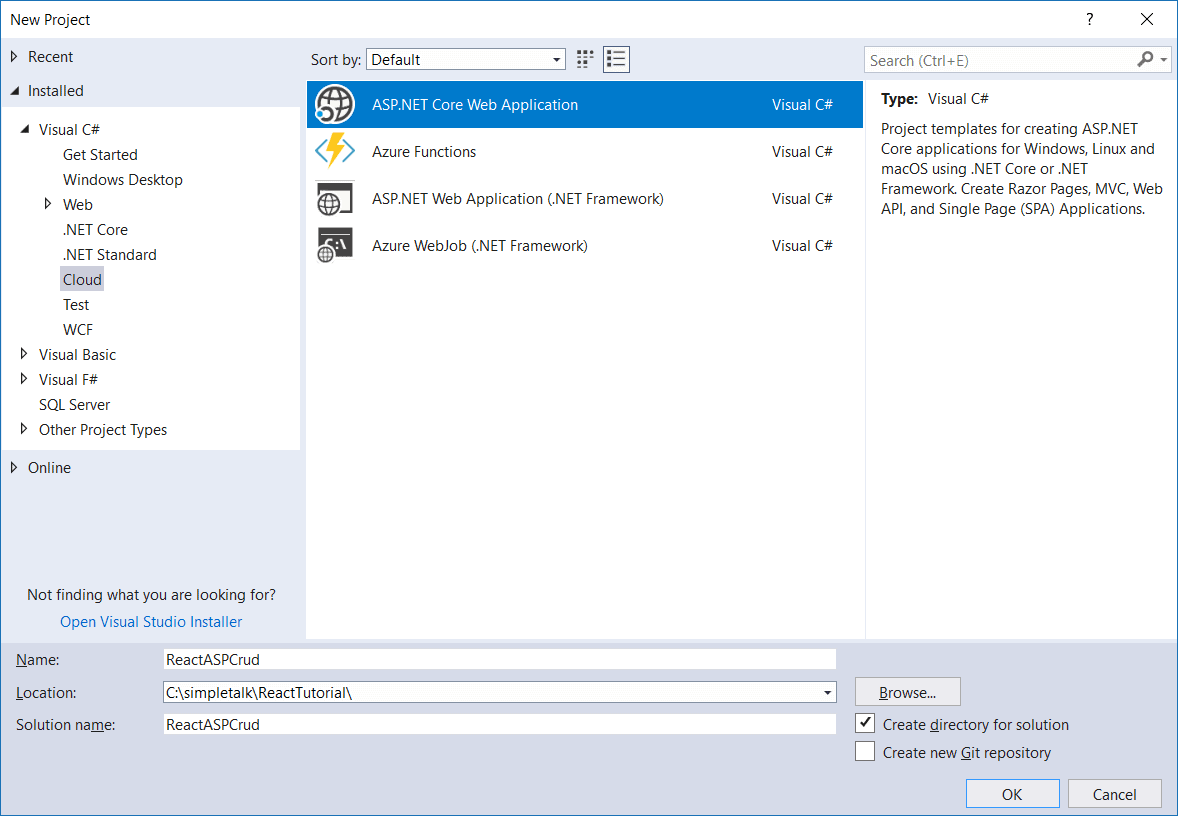This screenshot has width=1178, height=816.
Task: Click the ASP.NET Web Application (.NET Framework) icon
Action: click(334, 198)
